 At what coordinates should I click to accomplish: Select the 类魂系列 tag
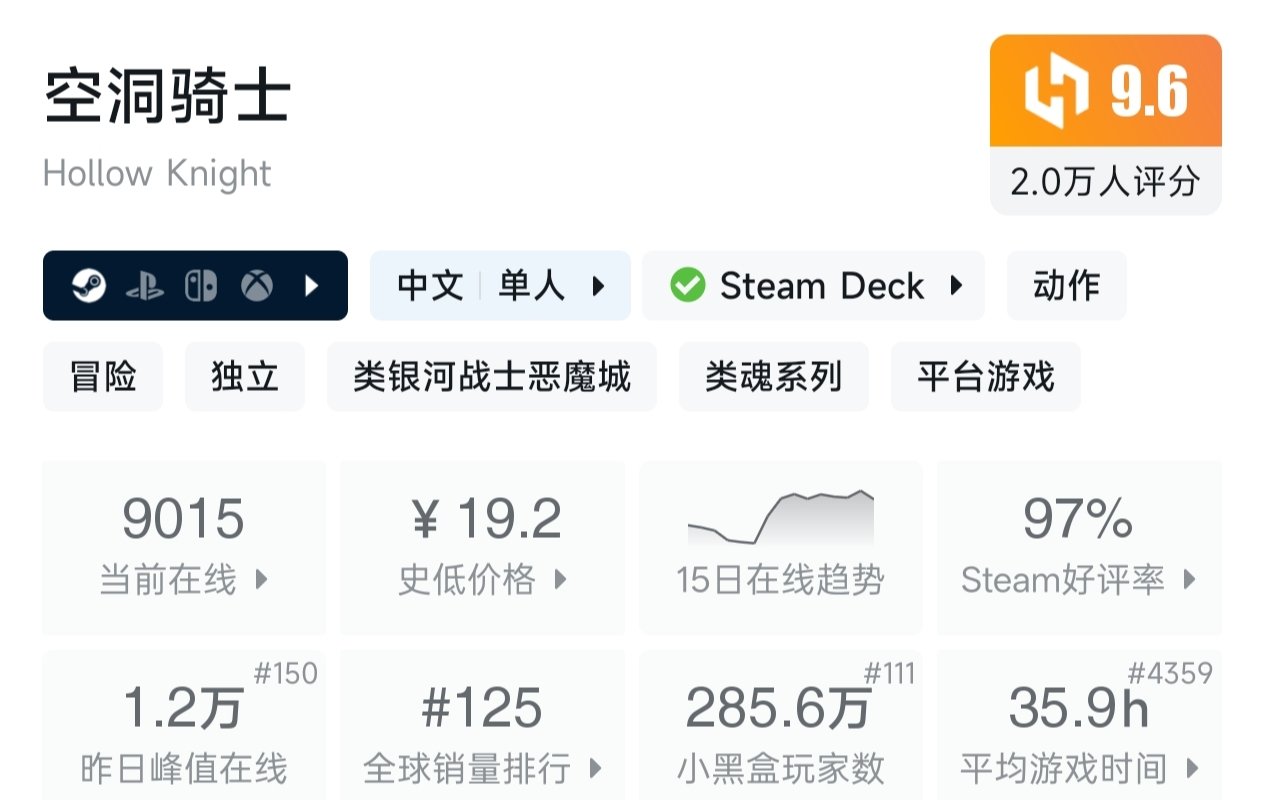(x=774, y=377)
